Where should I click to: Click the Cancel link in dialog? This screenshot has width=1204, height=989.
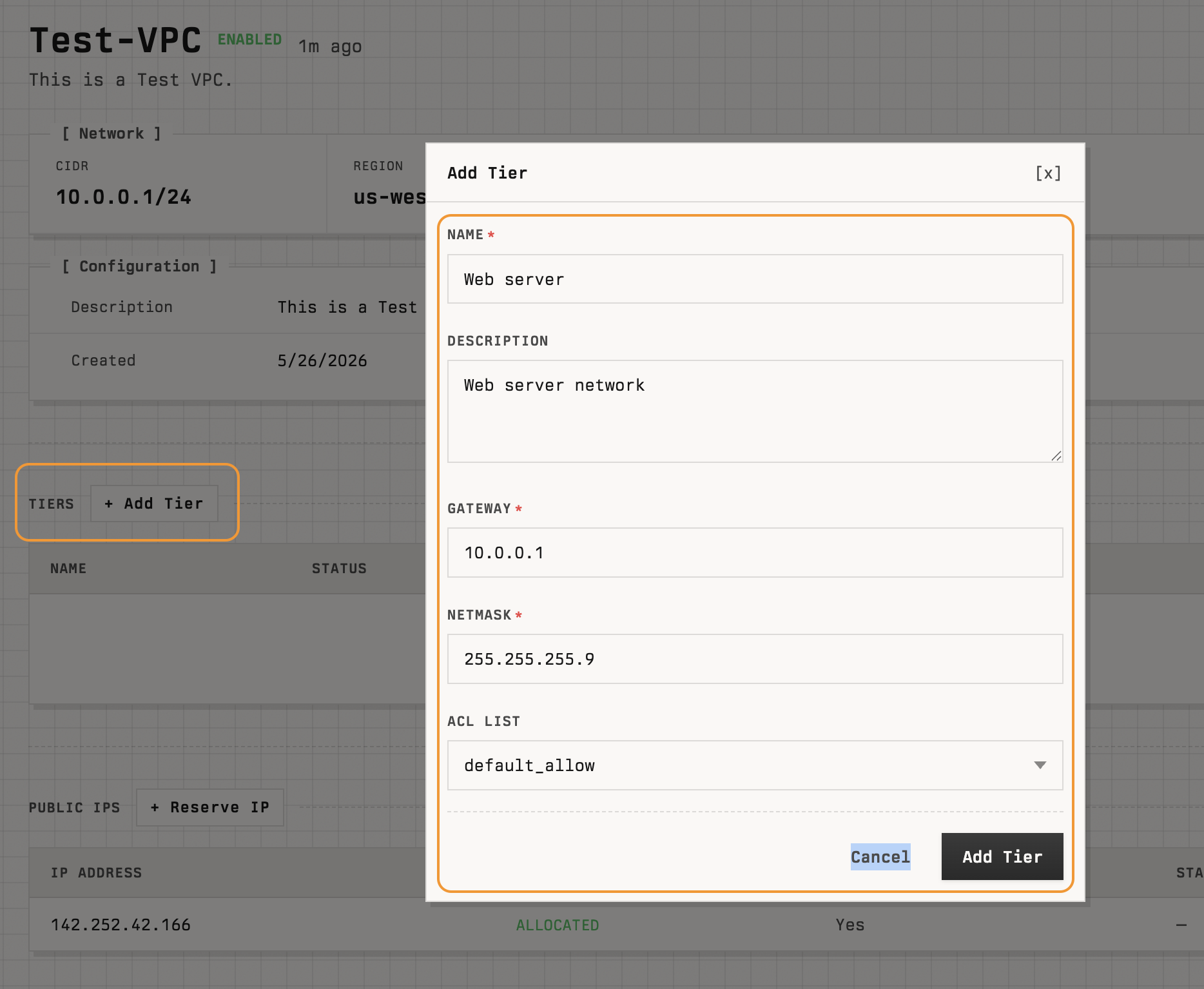point(880,857)
